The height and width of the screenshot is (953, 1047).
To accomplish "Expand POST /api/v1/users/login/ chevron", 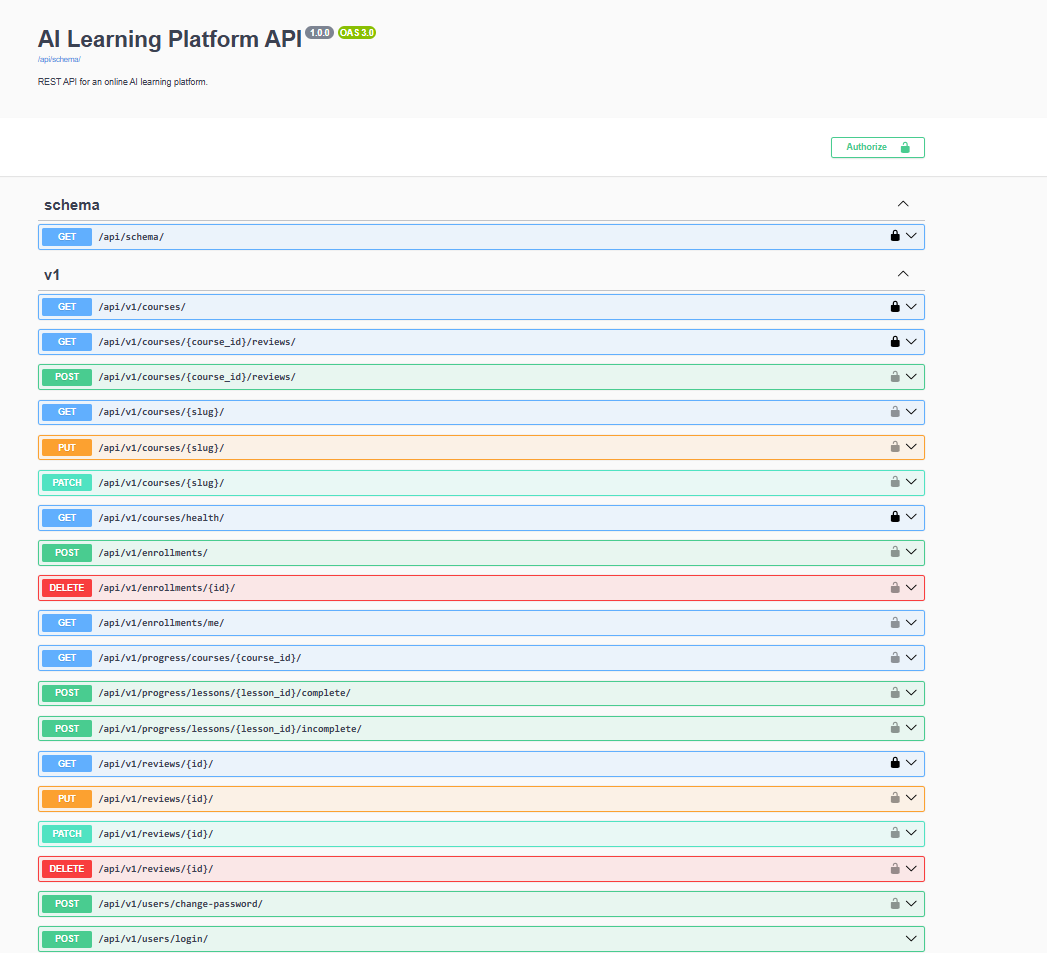I will 911,938.
